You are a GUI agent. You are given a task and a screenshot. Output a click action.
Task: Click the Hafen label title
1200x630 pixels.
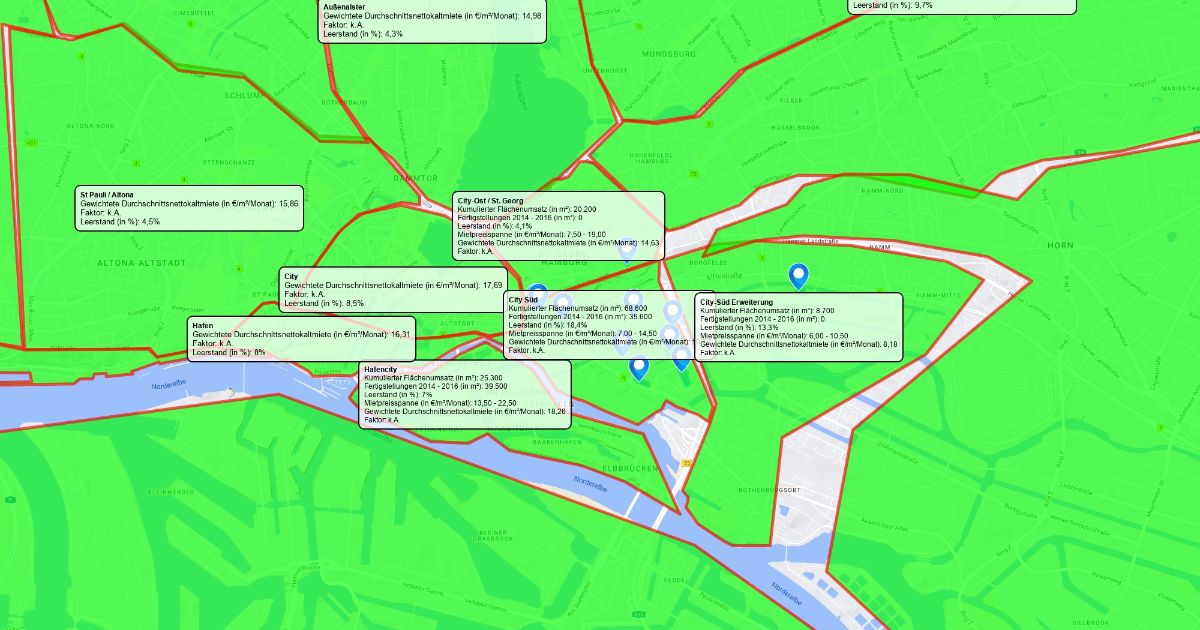[x=202, y=326]
